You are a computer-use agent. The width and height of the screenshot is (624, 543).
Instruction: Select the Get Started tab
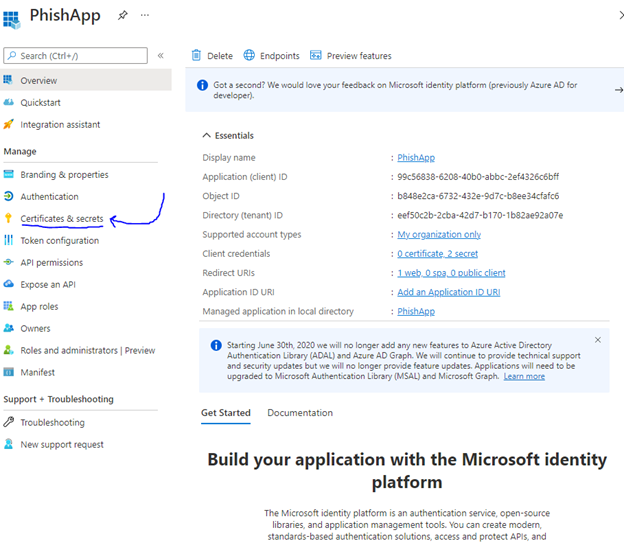pos(225,413)
